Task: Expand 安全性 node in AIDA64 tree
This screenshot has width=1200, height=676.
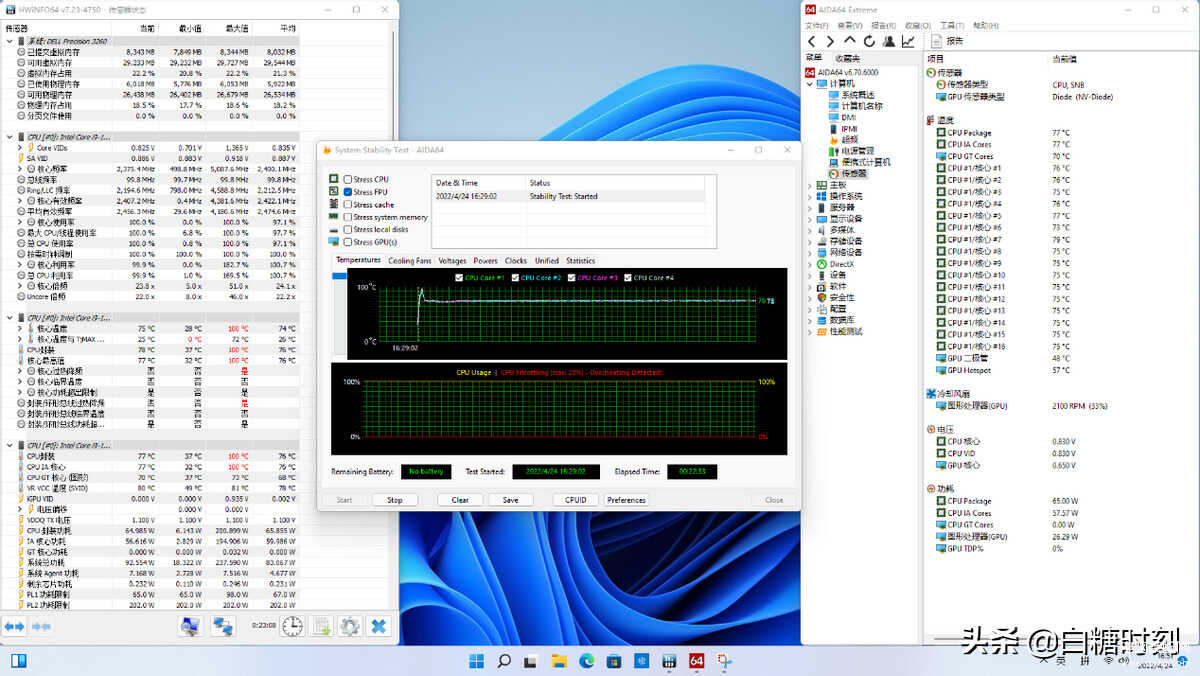Action: point(810,298)
